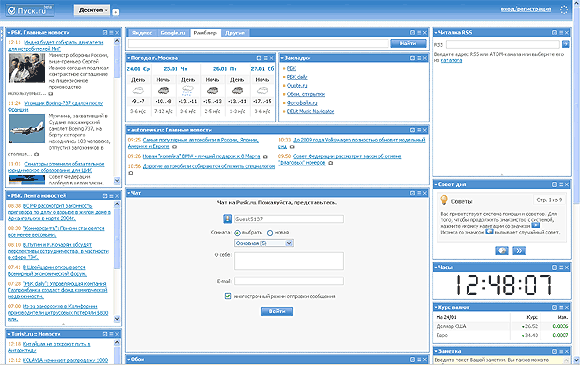Image resolution: width=580 pixels, height=365 pixels.
Task: Switch to the Яндекс search tab
Action: pyautogui.click(x=142, y=33)
